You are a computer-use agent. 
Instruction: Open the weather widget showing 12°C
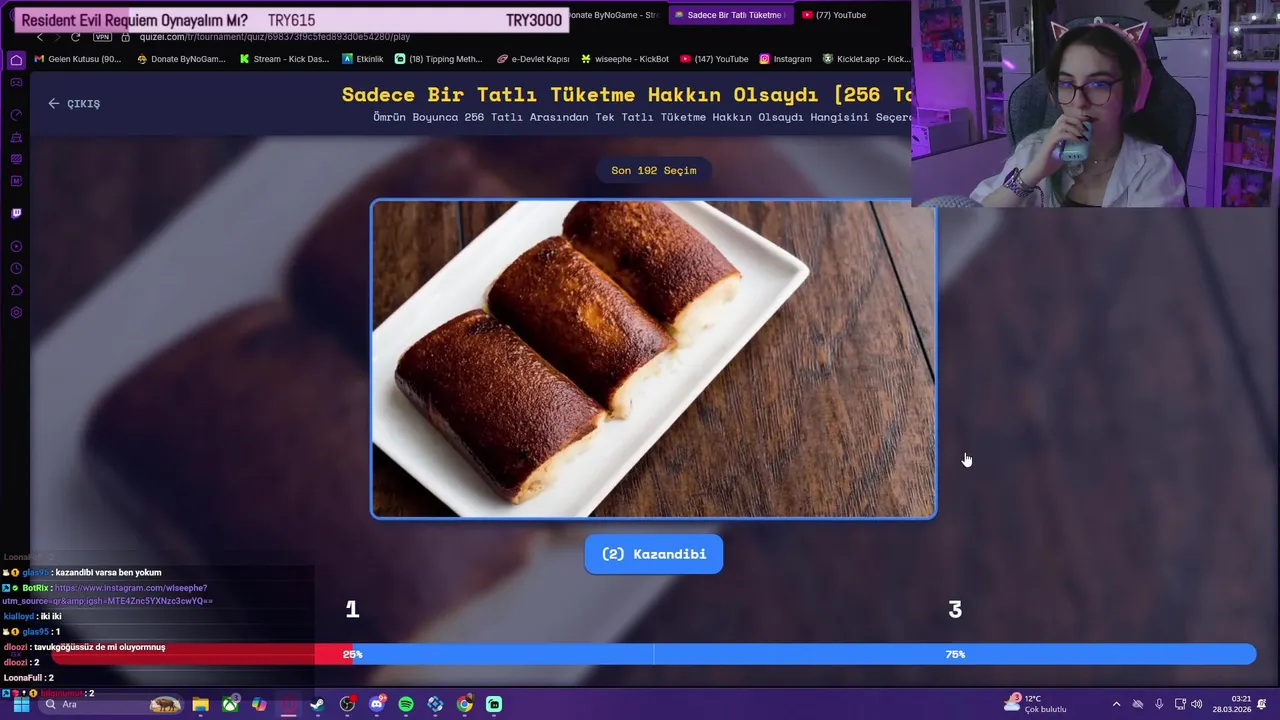point(1037,704)
